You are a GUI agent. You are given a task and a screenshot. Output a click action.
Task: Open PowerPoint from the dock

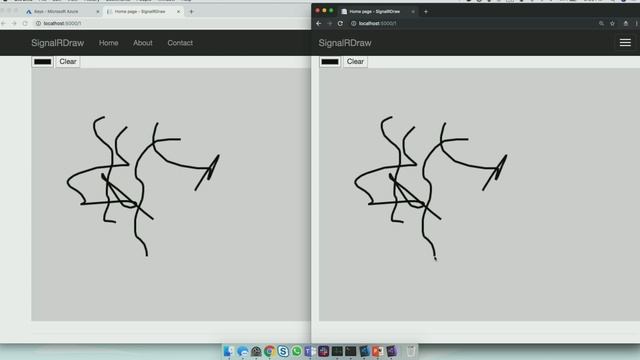378,351
